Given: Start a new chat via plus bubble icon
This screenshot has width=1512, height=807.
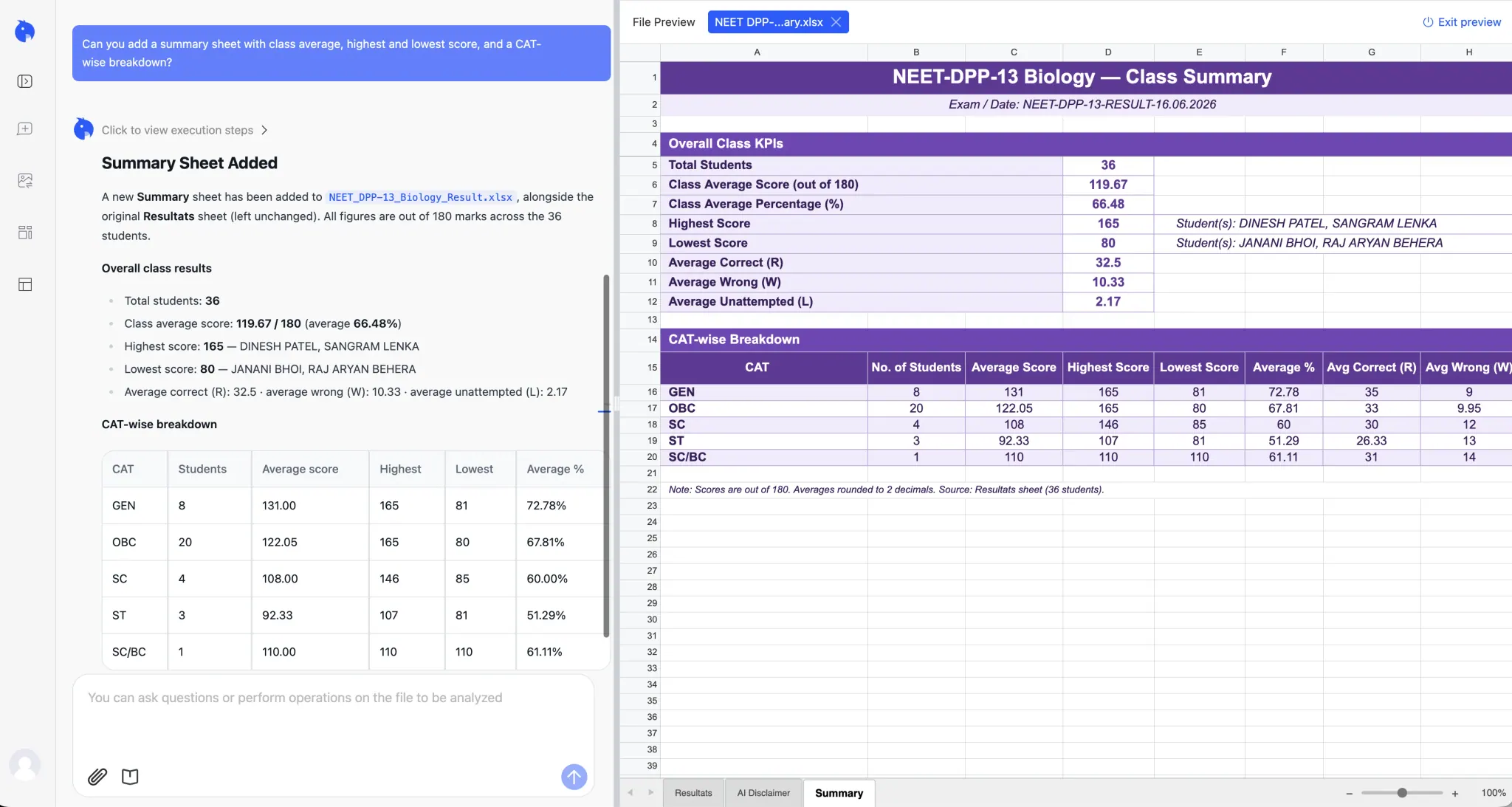Looking at the screenshot, I should click(25, 129).
